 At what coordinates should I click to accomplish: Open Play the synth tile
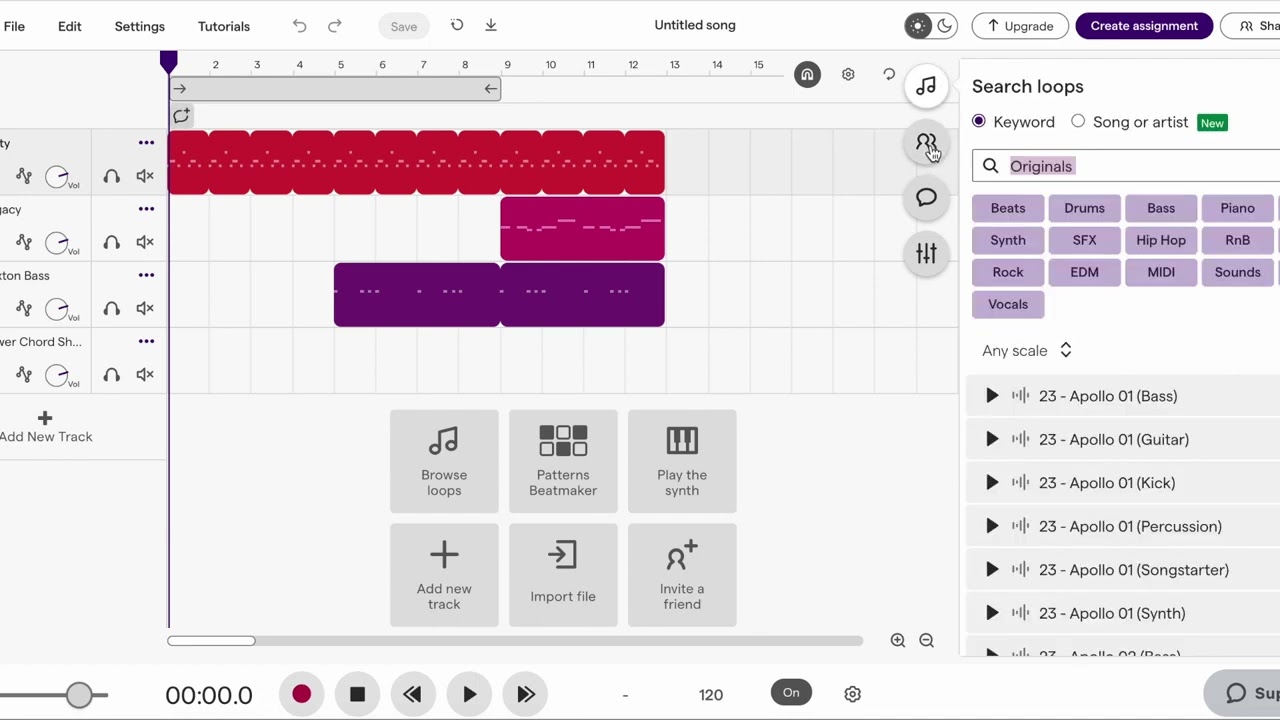[682, 461]
